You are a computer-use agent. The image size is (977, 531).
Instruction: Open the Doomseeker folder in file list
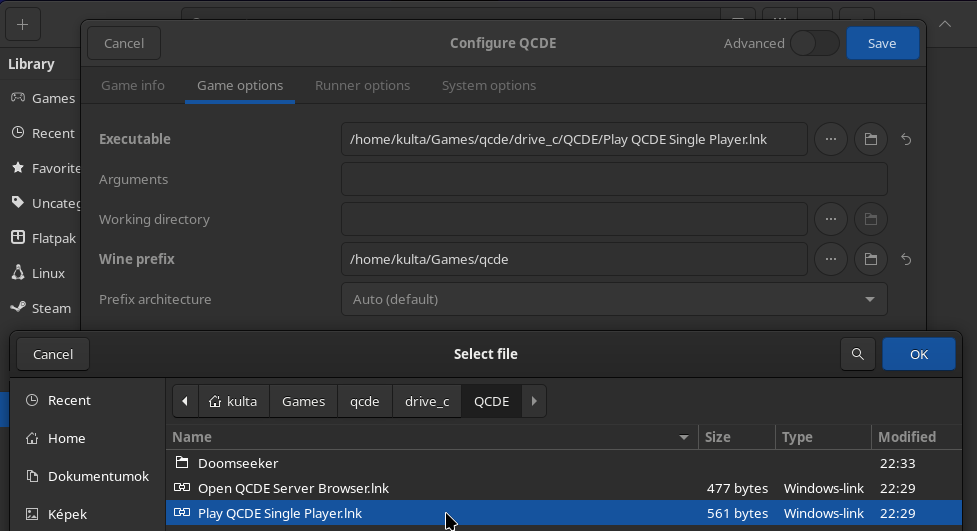coord(238,463)
